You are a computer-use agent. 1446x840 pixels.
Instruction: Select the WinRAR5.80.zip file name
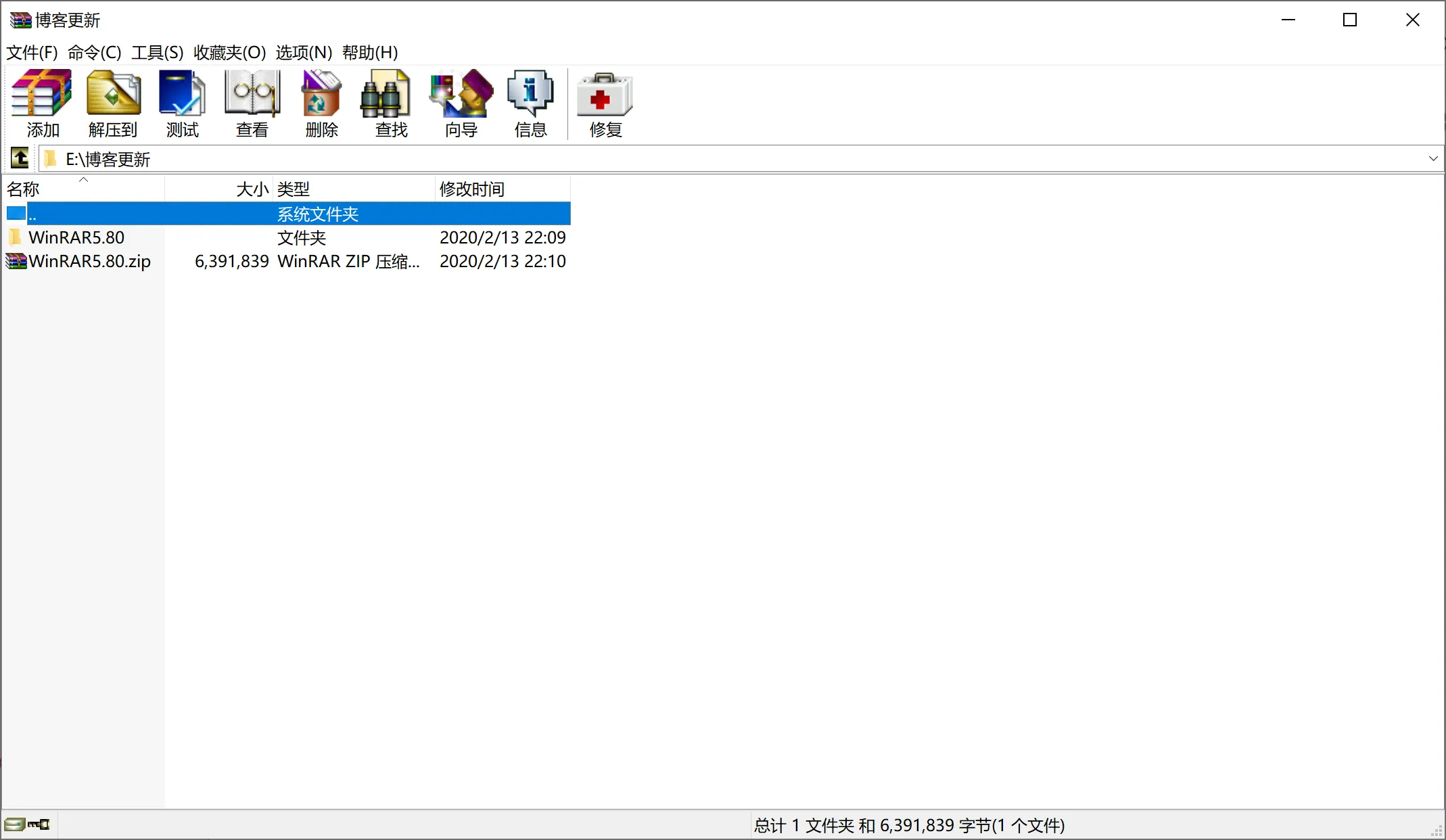click(90, 261)
